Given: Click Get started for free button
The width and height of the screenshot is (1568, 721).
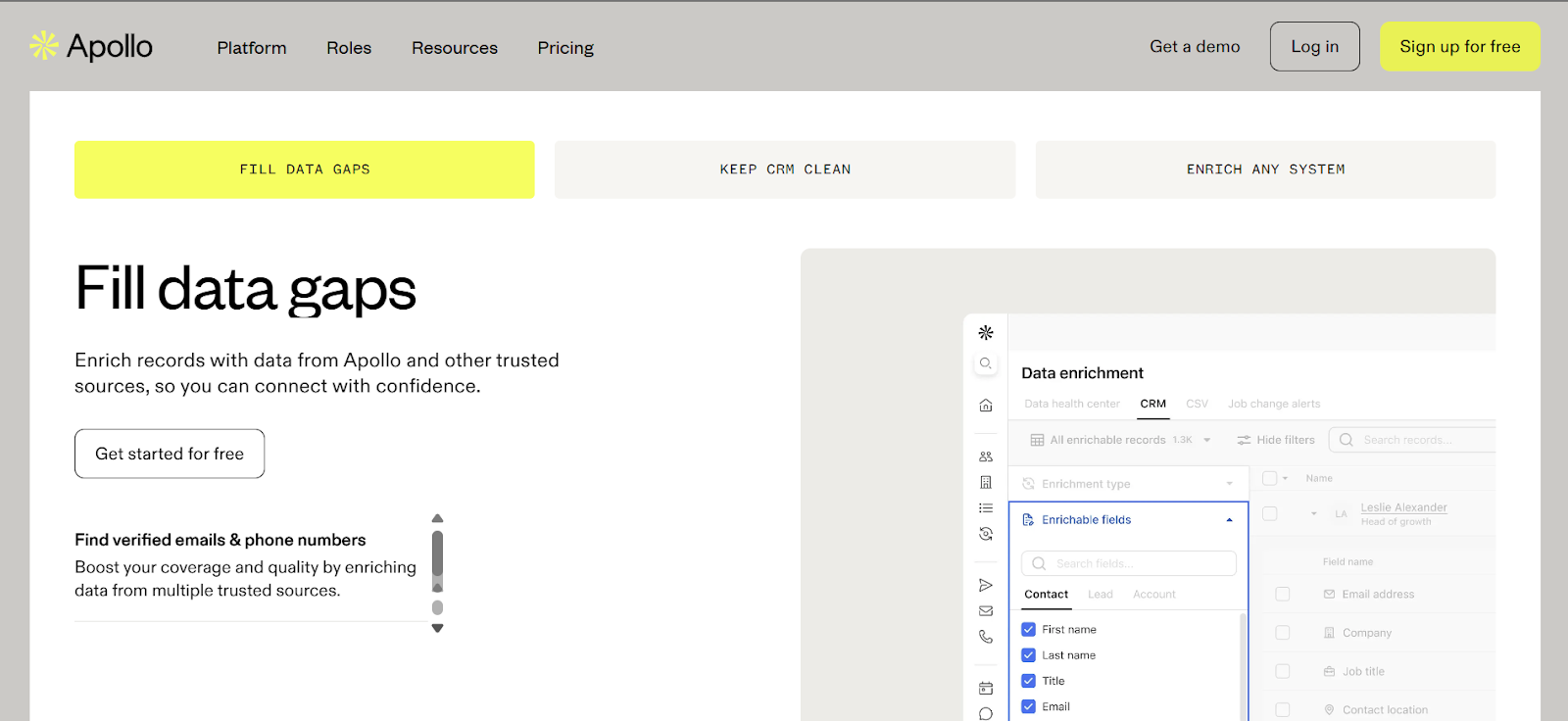Looking at the screenshot, I should tap(170, 454).
